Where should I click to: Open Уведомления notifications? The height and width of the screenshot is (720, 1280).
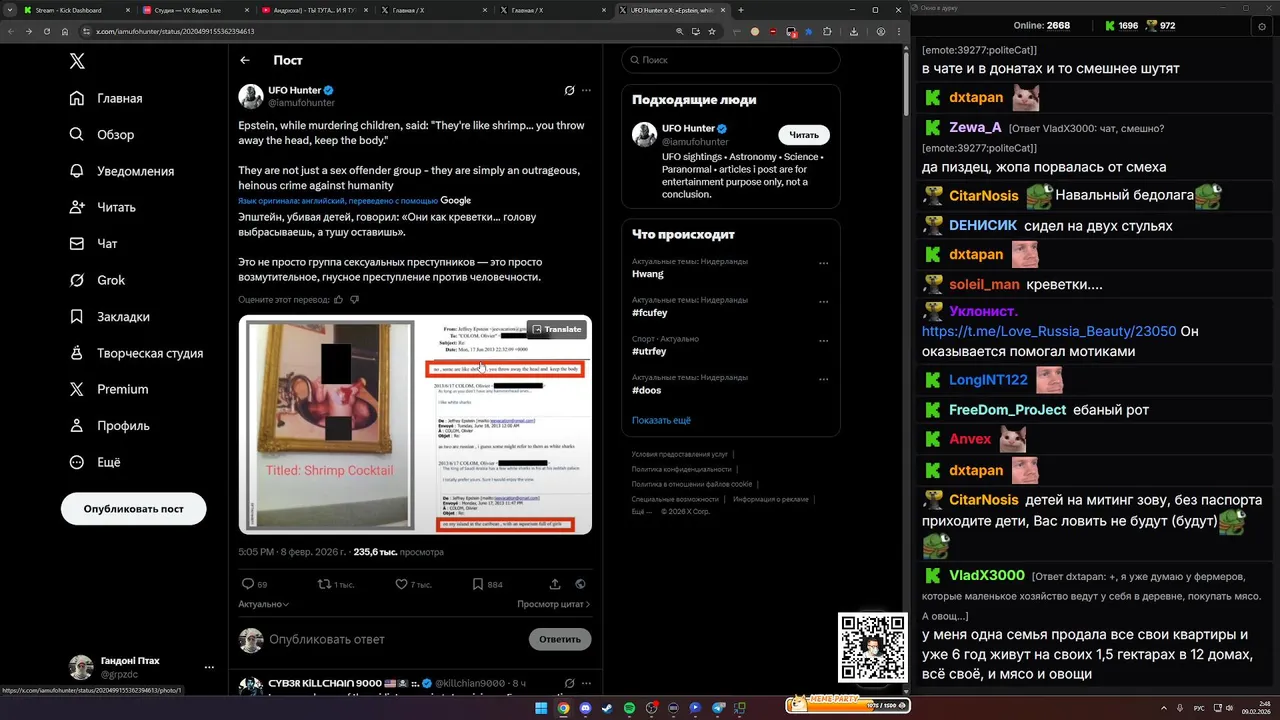coord(122,171)
